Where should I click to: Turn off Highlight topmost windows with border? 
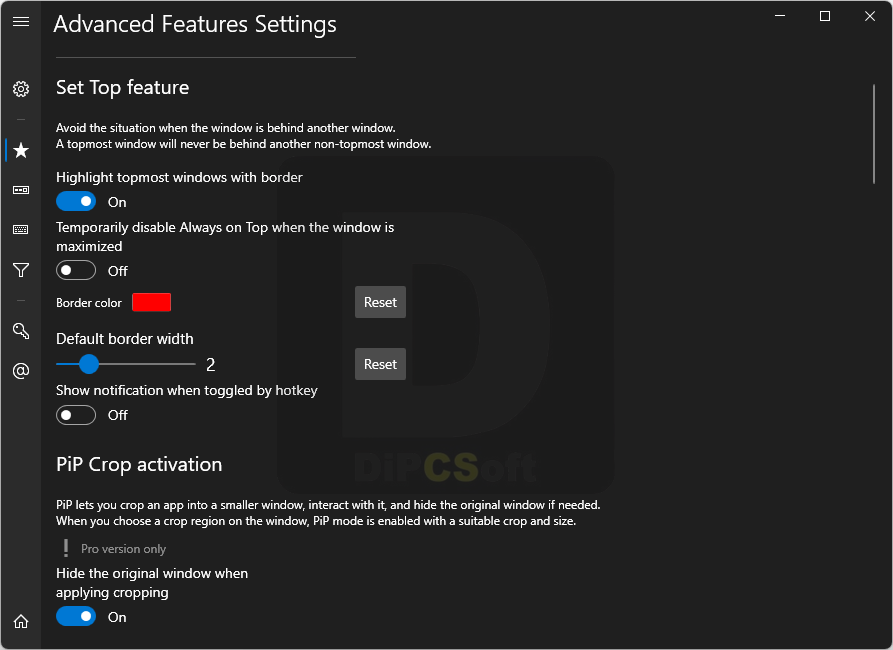point(76,201)
